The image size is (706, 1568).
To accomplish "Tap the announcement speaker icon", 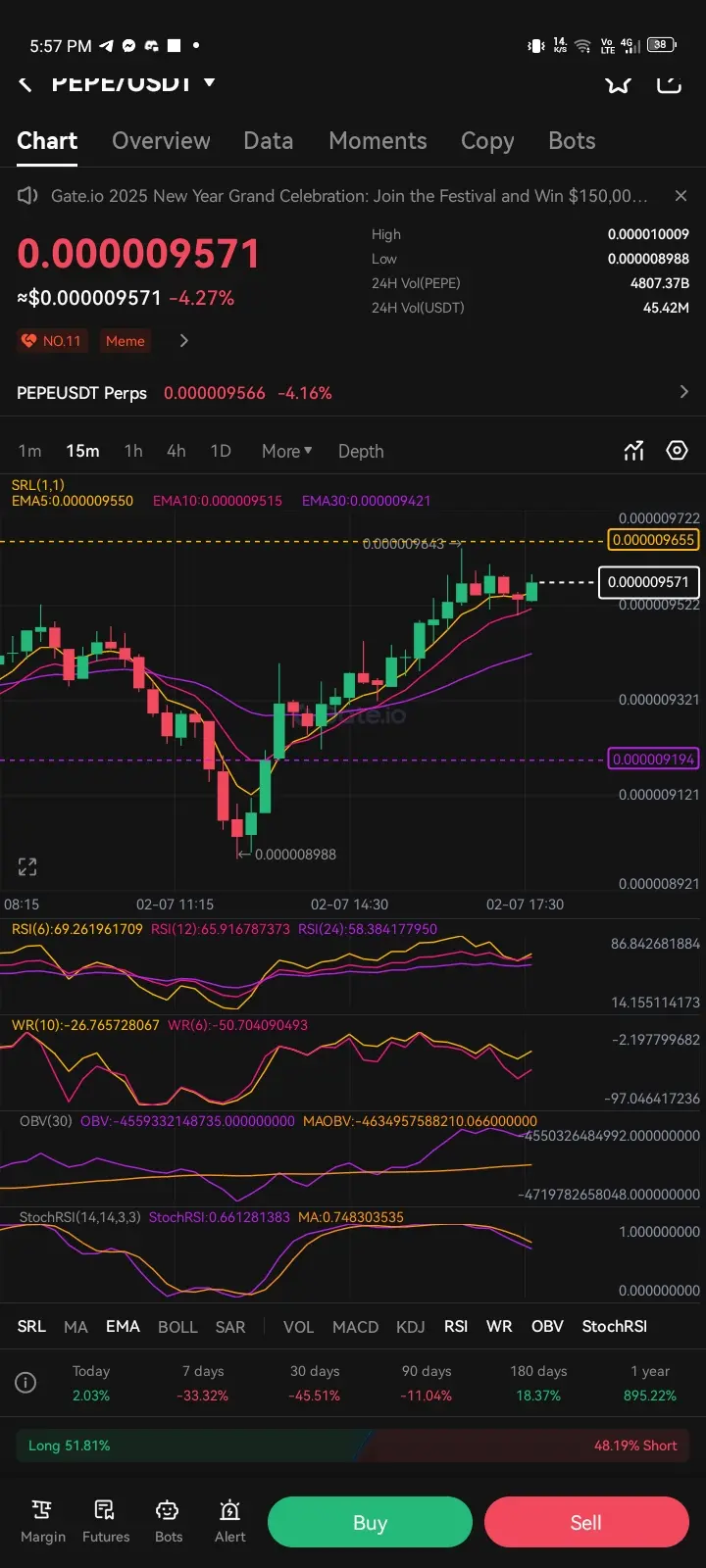I will [27, 196].
